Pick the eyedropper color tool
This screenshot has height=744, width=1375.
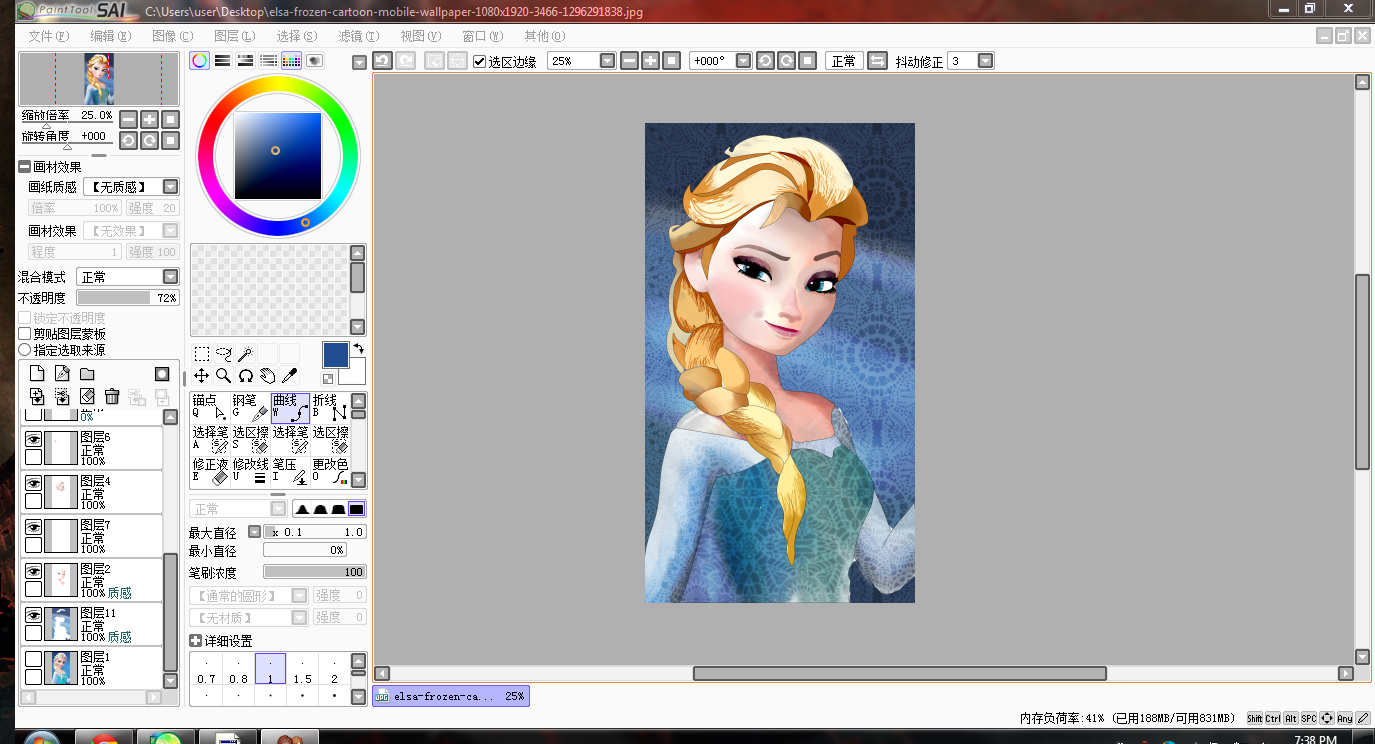(x=290, y=375)
